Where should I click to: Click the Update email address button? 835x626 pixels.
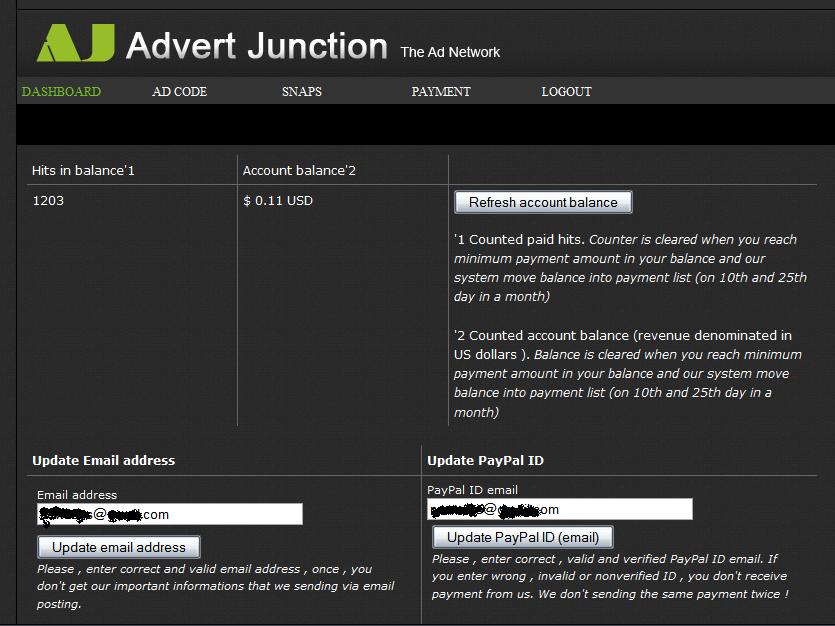119,547
